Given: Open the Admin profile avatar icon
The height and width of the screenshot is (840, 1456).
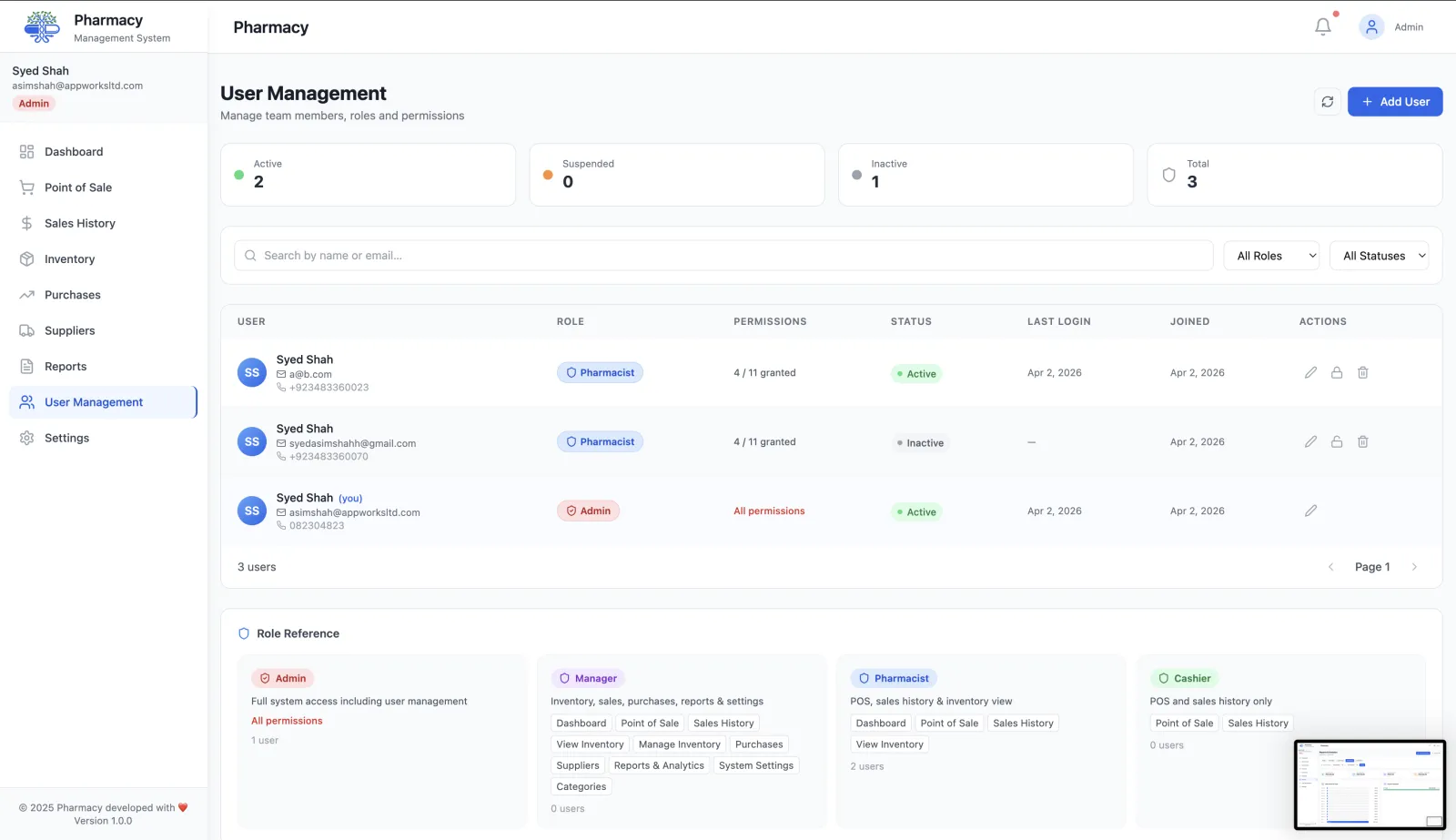Looking at the screenshot, I should pyautogui.click(x=1371, y=27).
